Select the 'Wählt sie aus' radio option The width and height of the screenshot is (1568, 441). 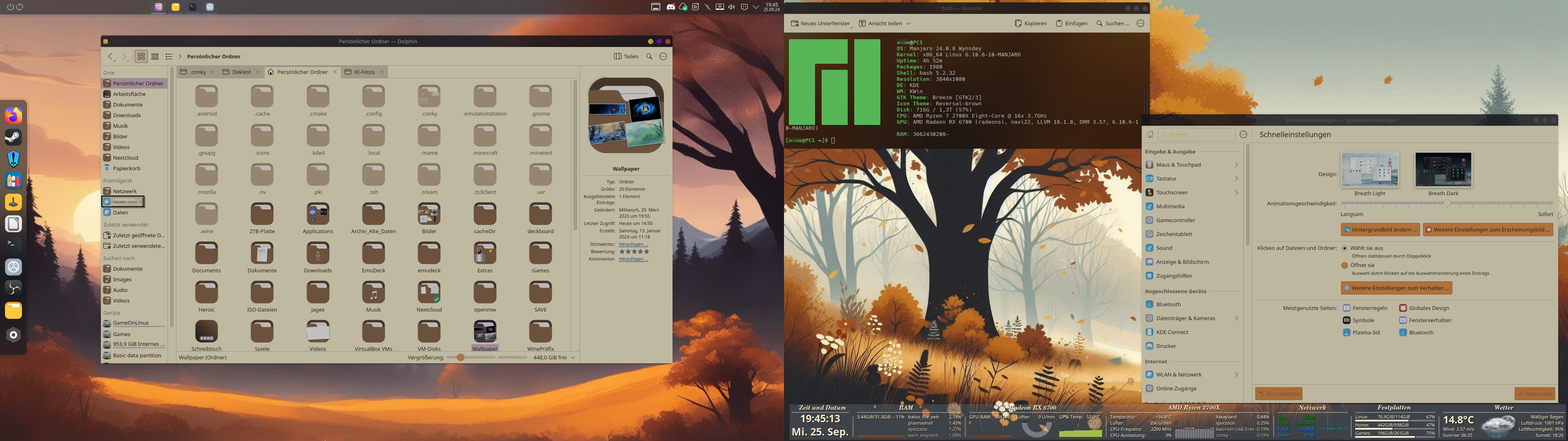(x=1344, y=248)
